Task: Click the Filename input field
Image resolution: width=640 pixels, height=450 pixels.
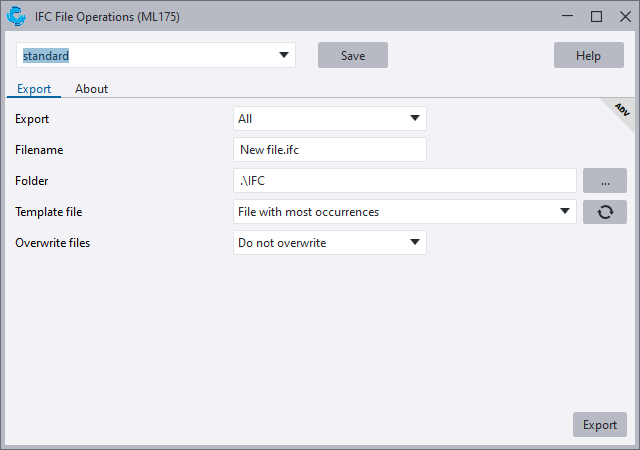Action: [x=329, y=150]
